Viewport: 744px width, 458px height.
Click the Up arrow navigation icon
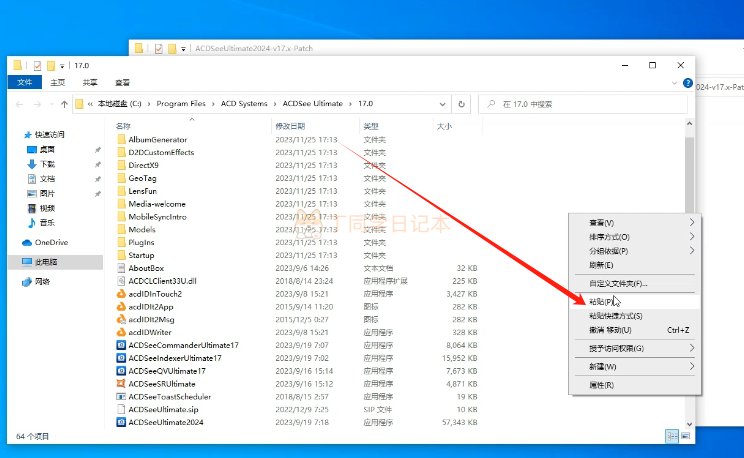click(65, 104)
